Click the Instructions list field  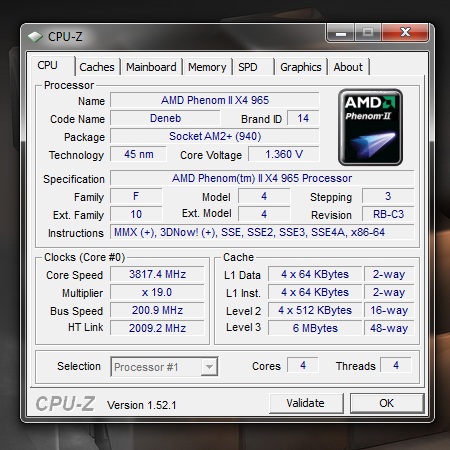click(x=262, y=232)
